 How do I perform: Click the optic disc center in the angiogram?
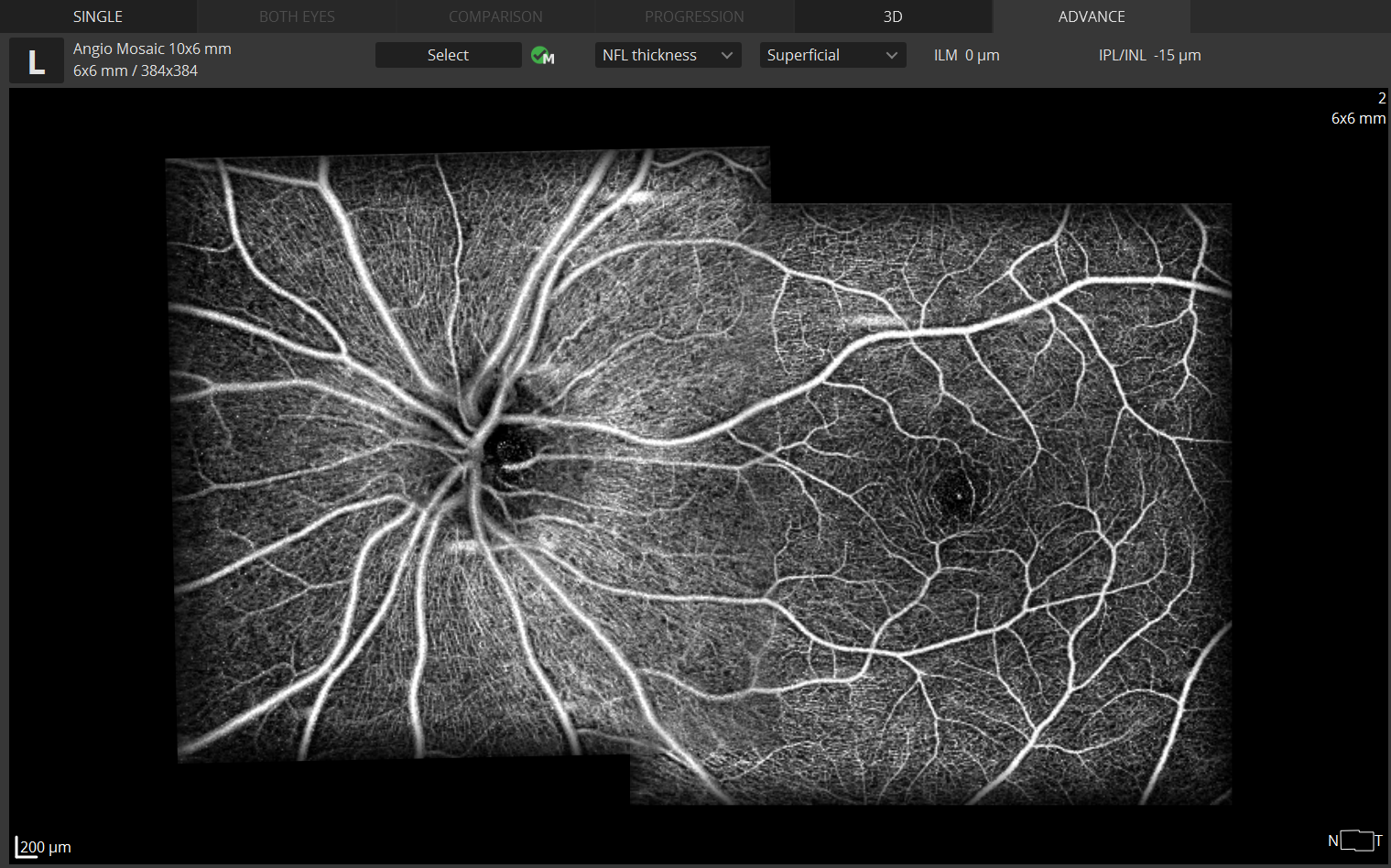click(x=499, y=449)
